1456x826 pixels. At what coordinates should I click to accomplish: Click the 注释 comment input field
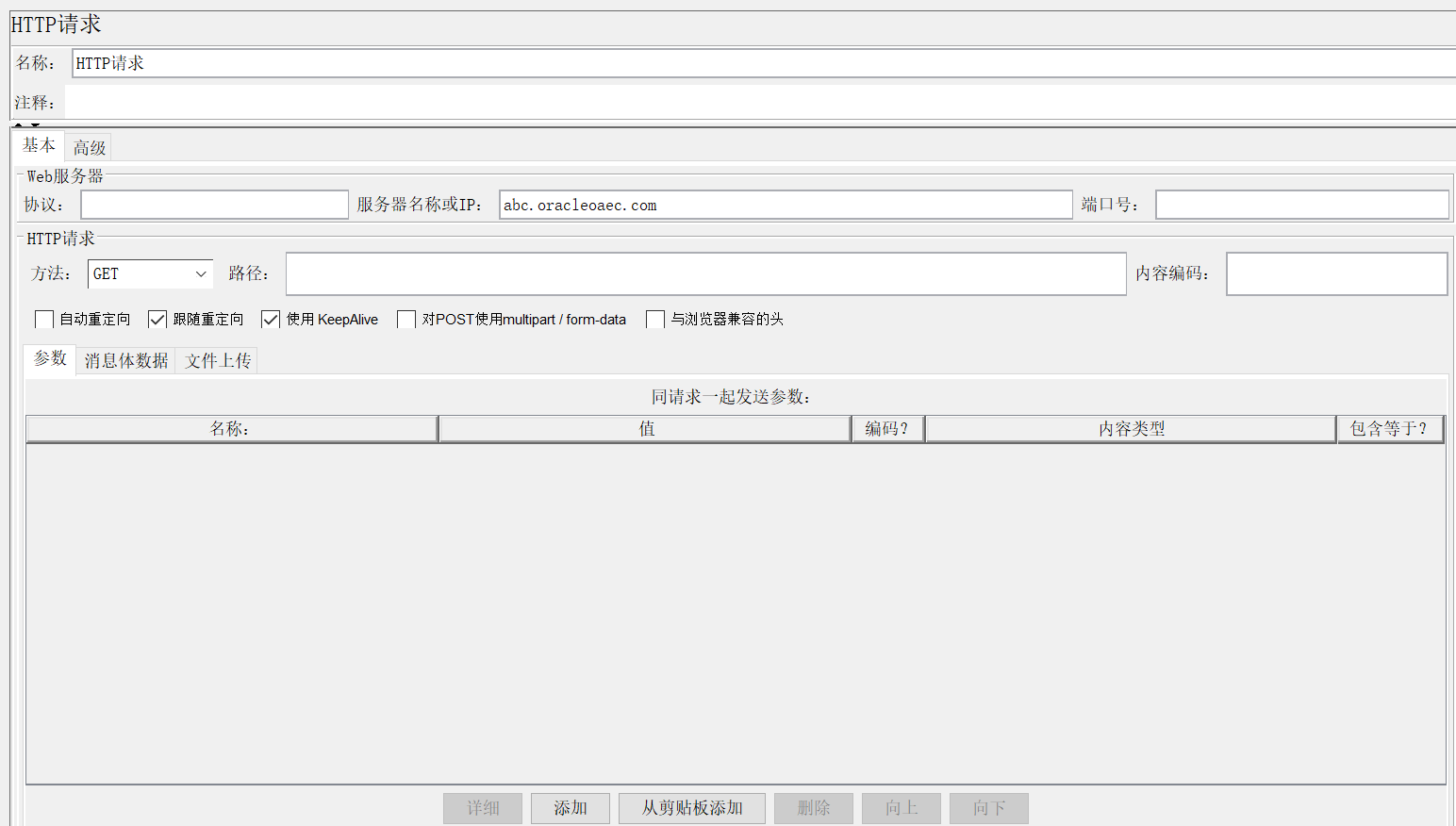760,102
